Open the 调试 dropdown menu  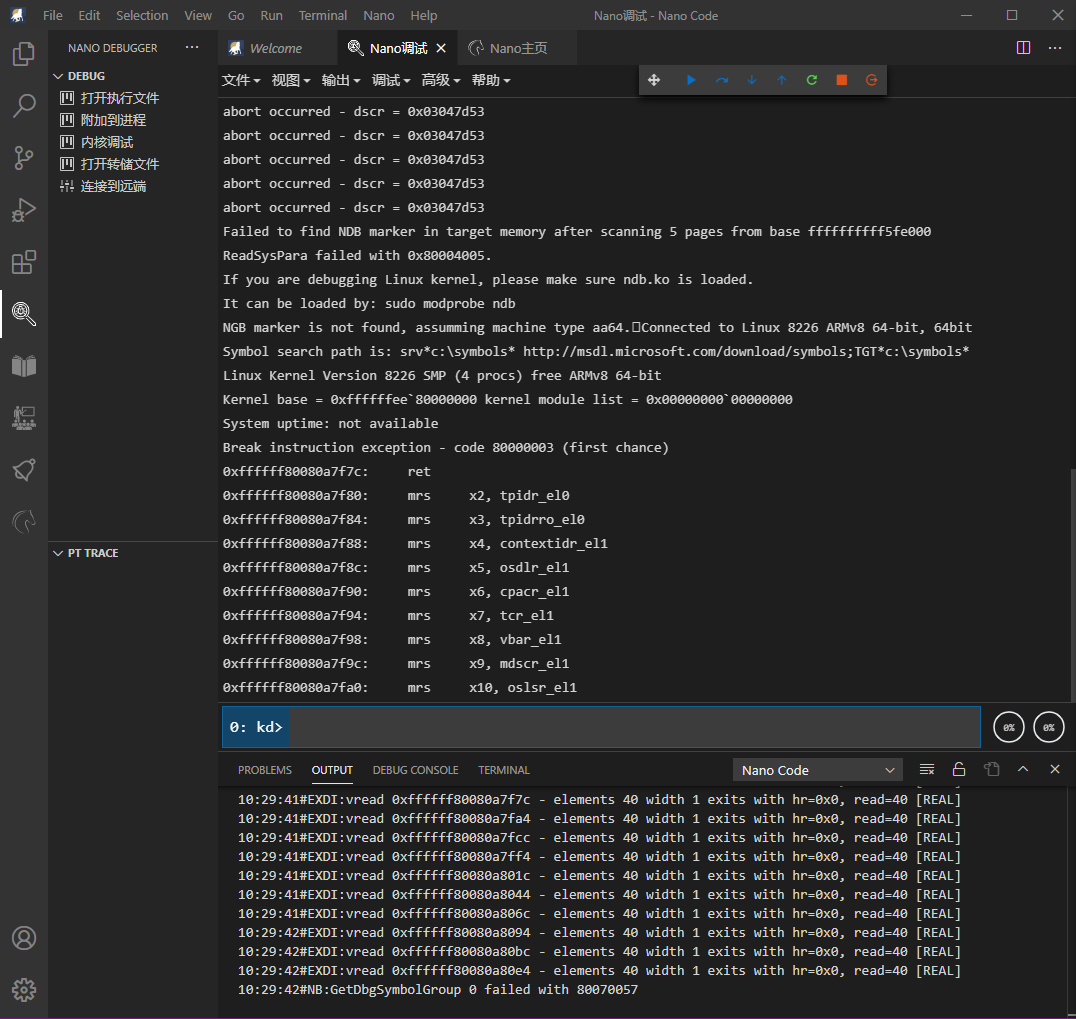click(391, 80)
